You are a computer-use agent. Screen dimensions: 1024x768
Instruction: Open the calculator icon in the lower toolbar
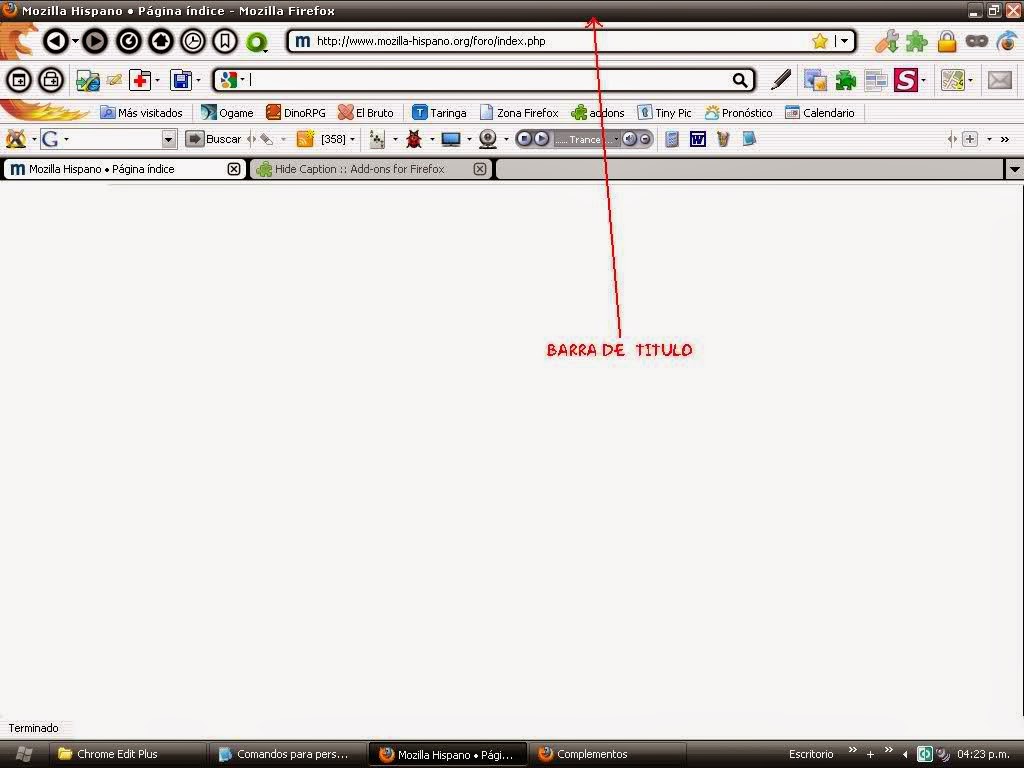670,139
